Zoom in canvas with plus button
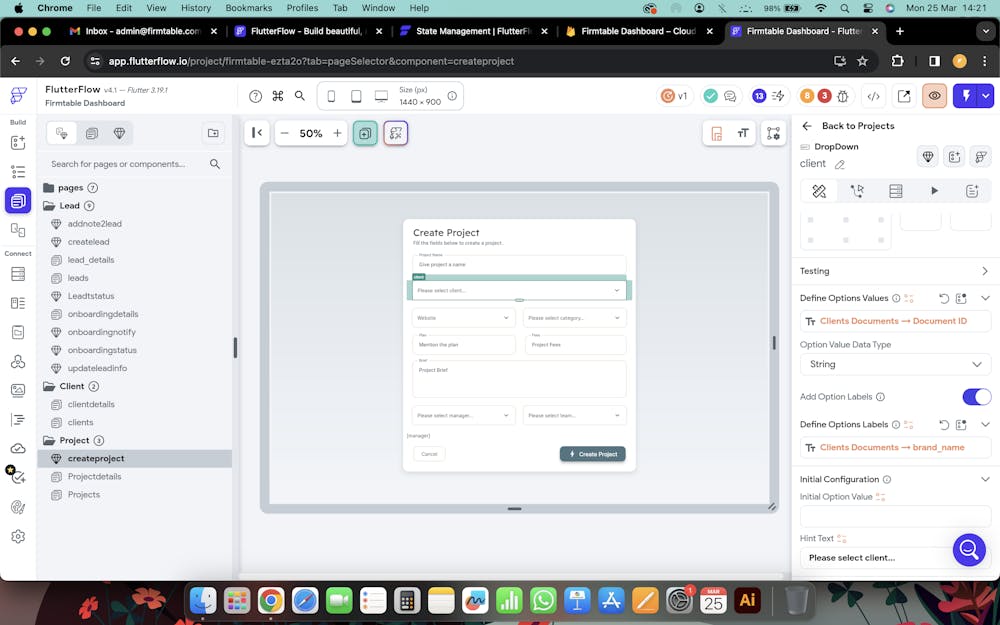The height and width of the screenshot is (625, 1000). [x=337, y=133]
